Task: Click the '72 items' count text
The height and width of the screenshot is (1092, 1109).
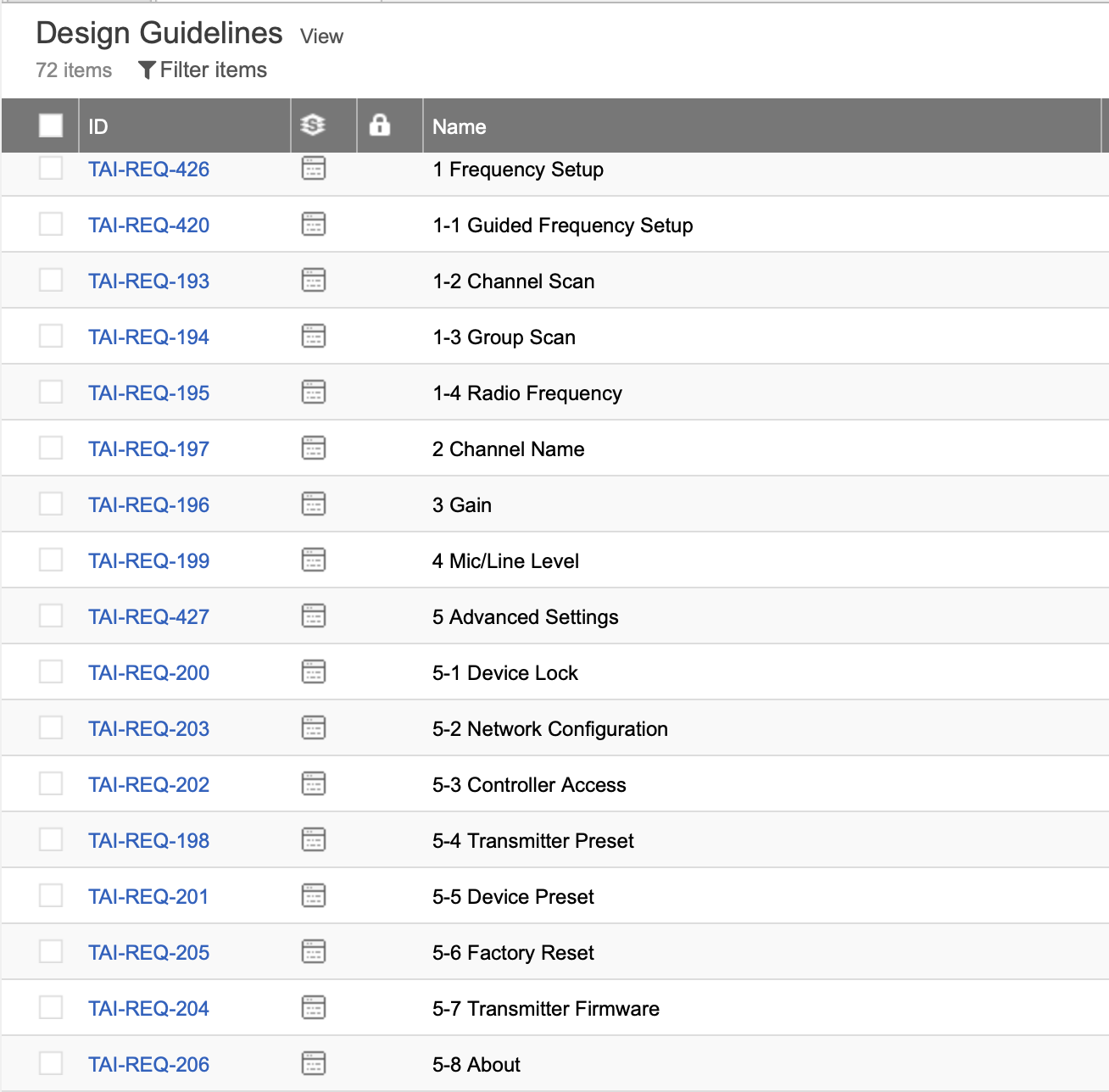Action: tap(74, 70)
